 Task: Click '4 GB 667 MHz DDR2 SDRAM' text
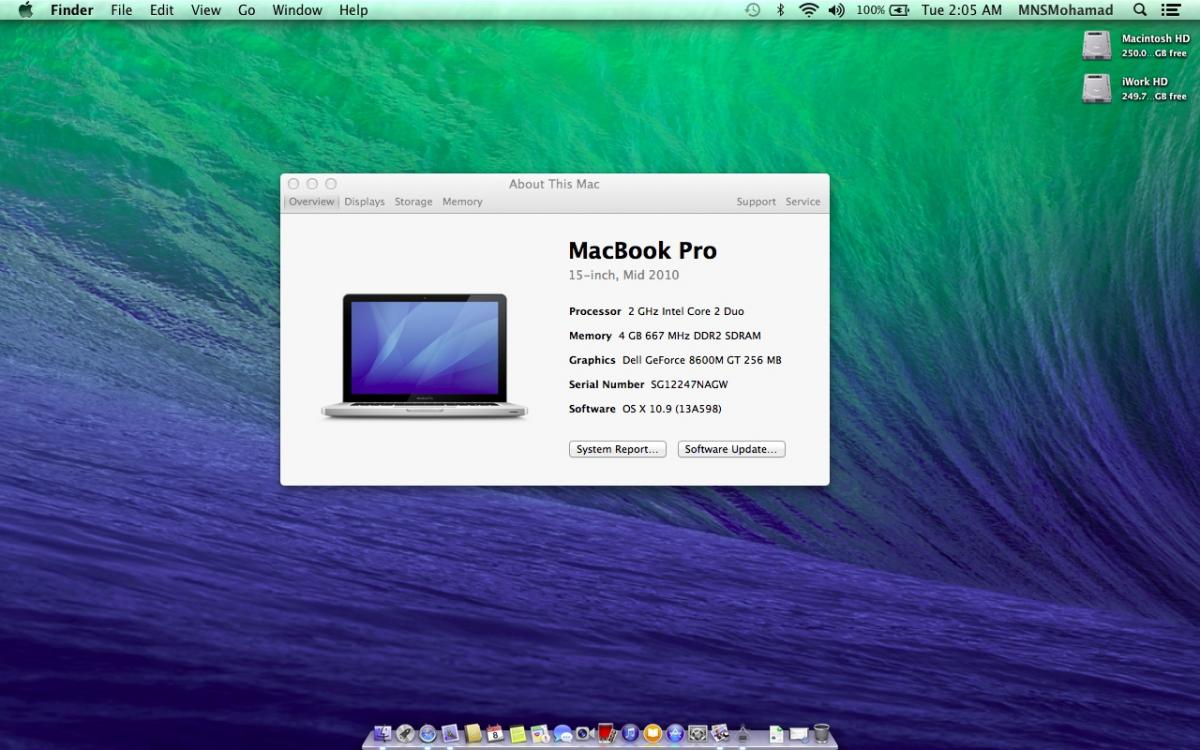689,336
